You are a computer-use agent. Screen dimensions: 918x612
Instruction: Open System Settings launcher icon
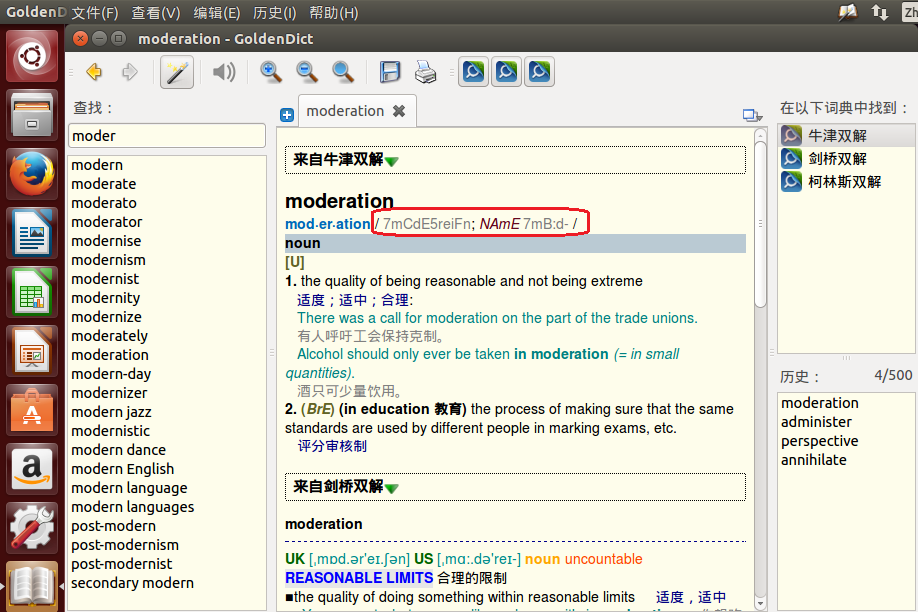[32, 528]
